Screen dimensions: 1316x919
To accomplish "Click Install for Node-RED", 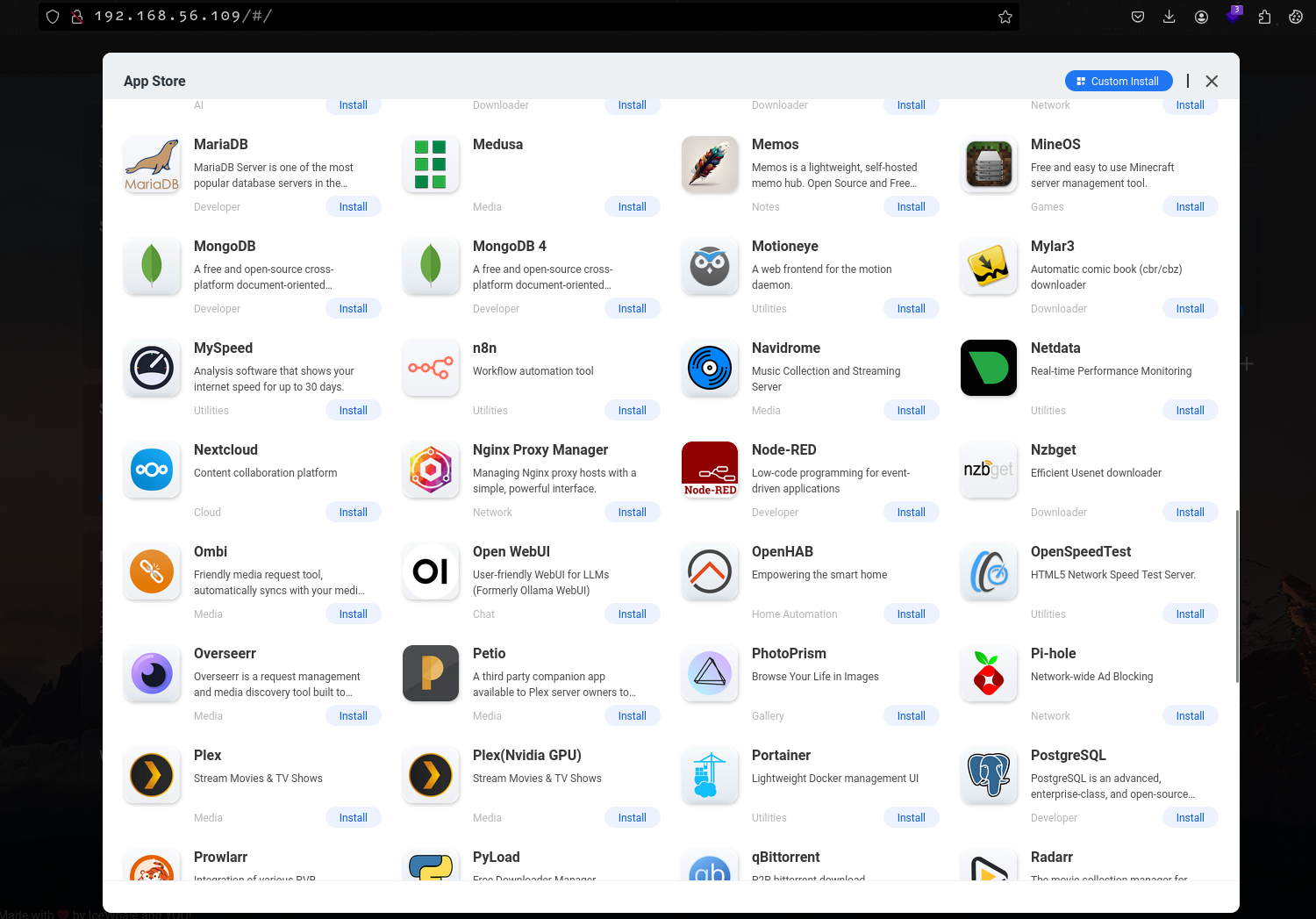I will (912, 512).
